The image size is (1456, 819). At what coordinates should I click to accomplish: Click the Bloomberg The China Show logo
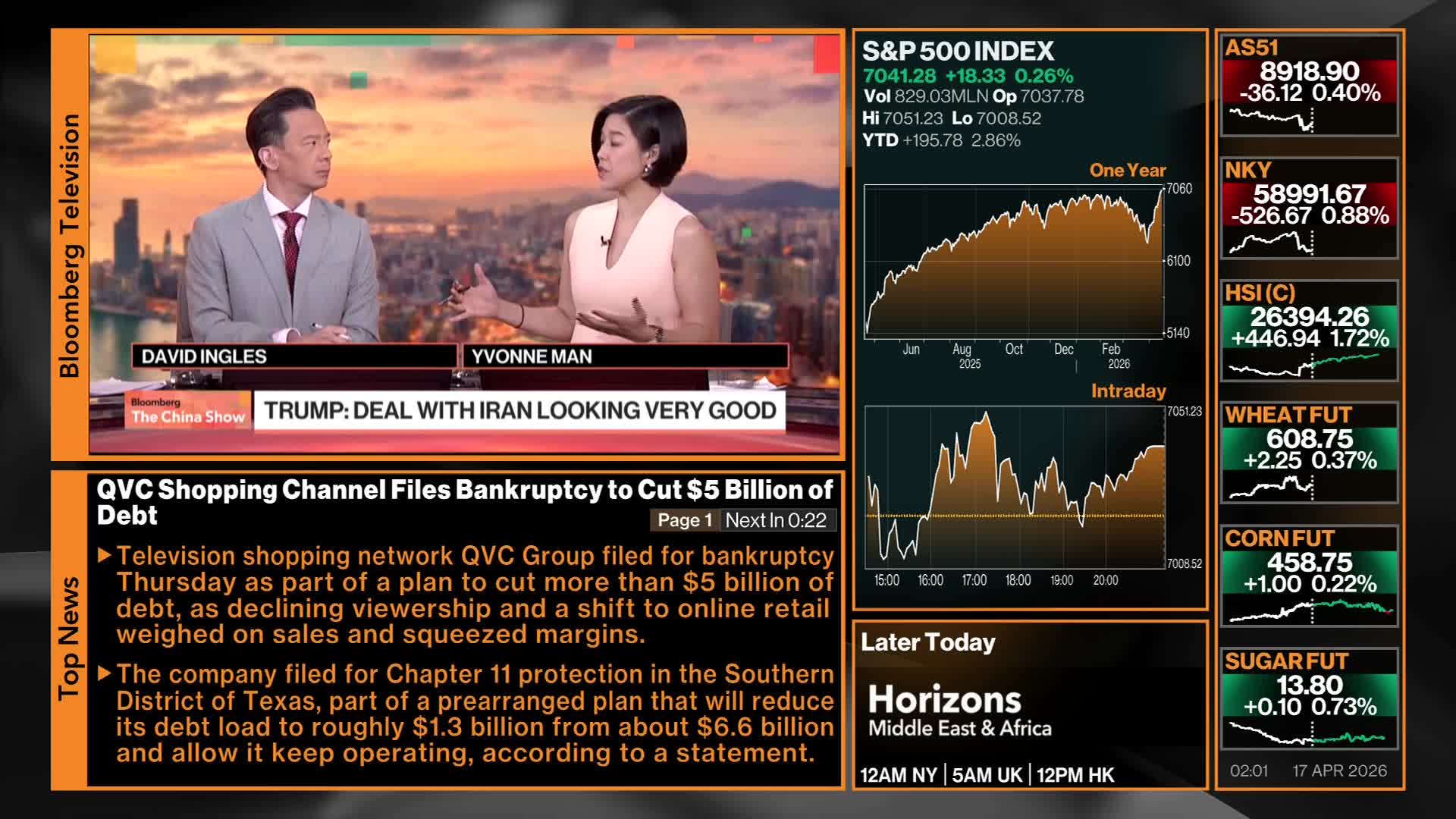click(187, 410)
